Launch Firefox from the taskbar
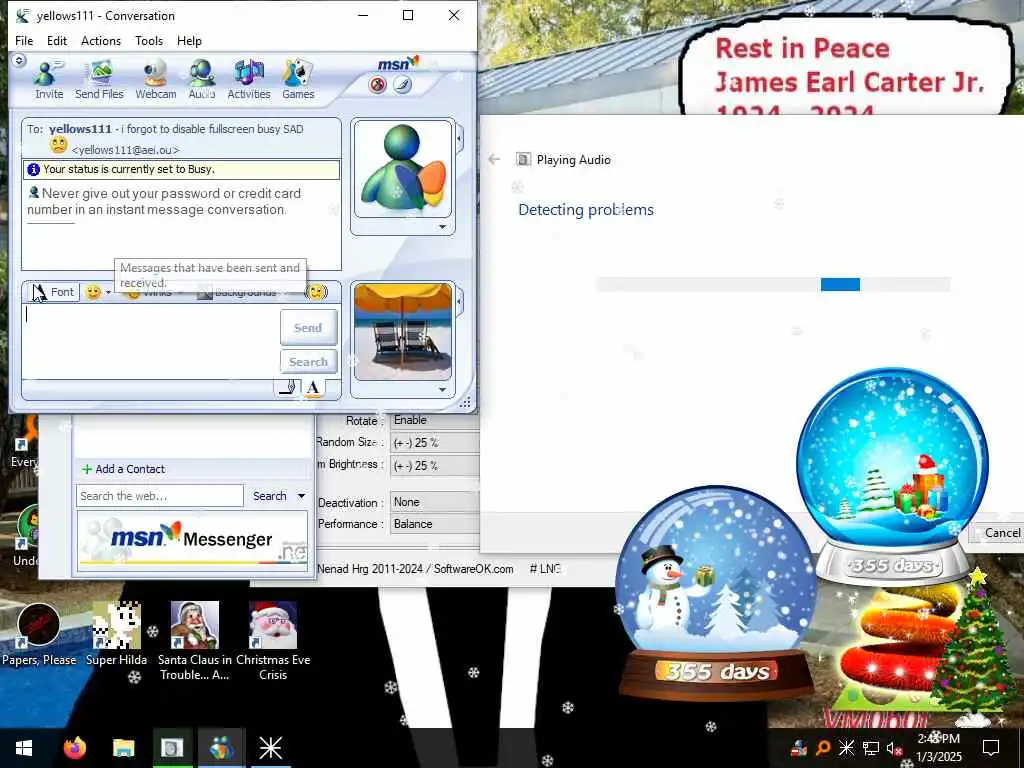This screenshot has height=768, width=1024. [74, 748]
